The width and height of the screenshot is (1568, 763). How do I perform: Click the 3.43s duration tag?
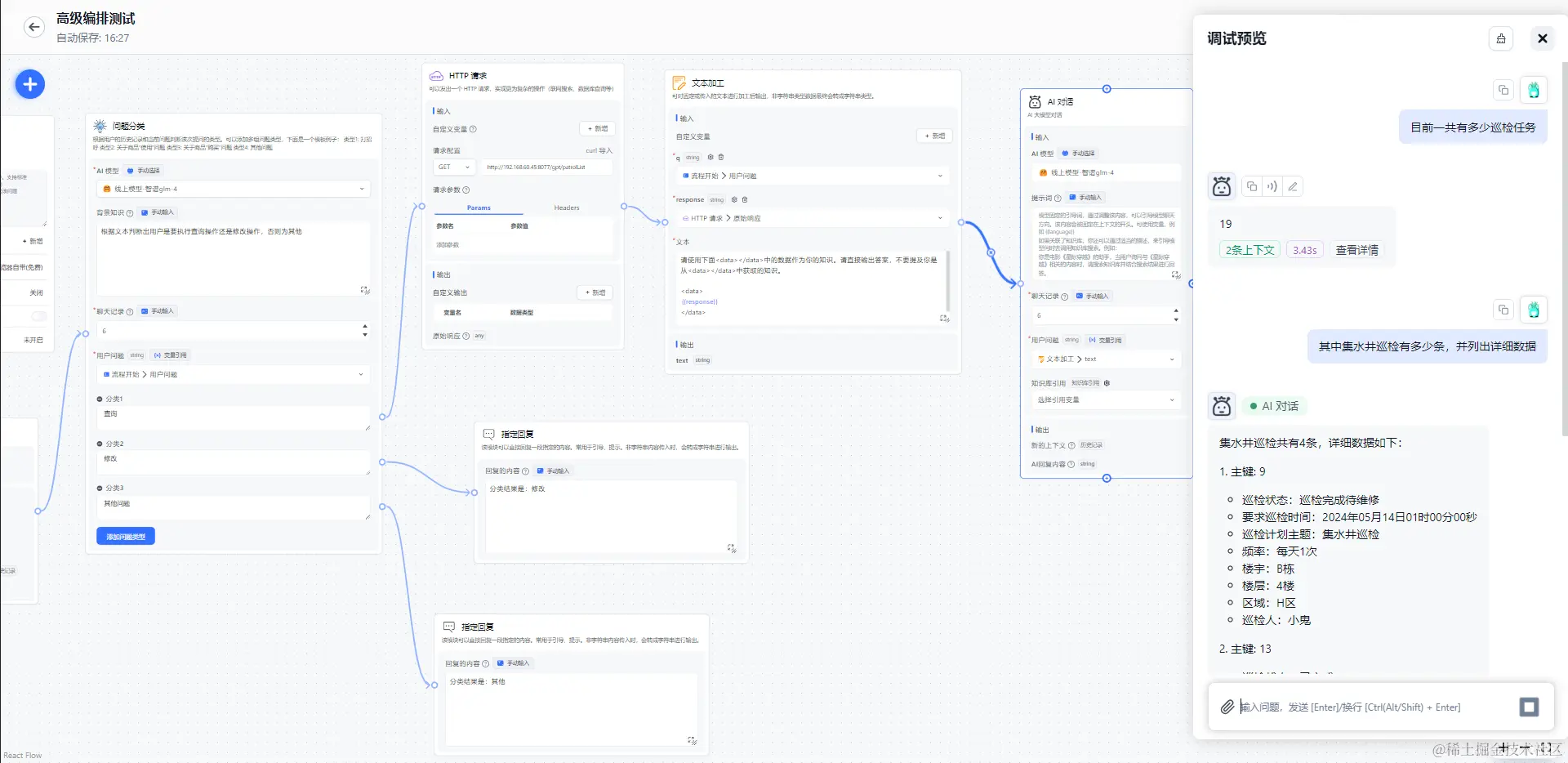click(1304, 250)
